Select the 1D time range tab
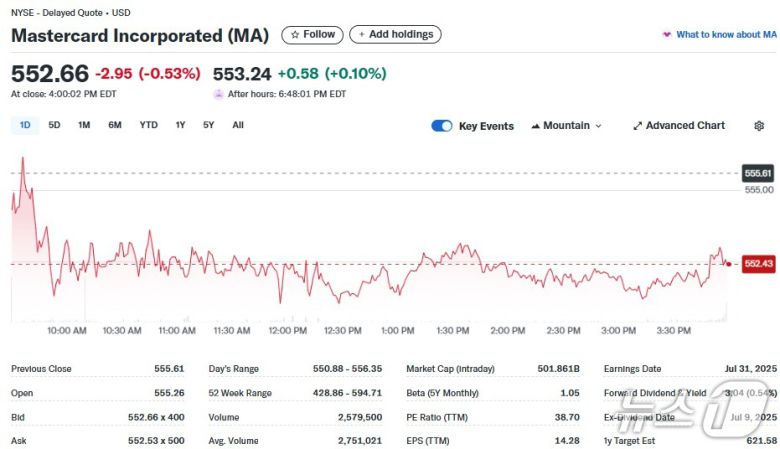The image size is (780, 449). pyautogui.click(x=25, y=125)
